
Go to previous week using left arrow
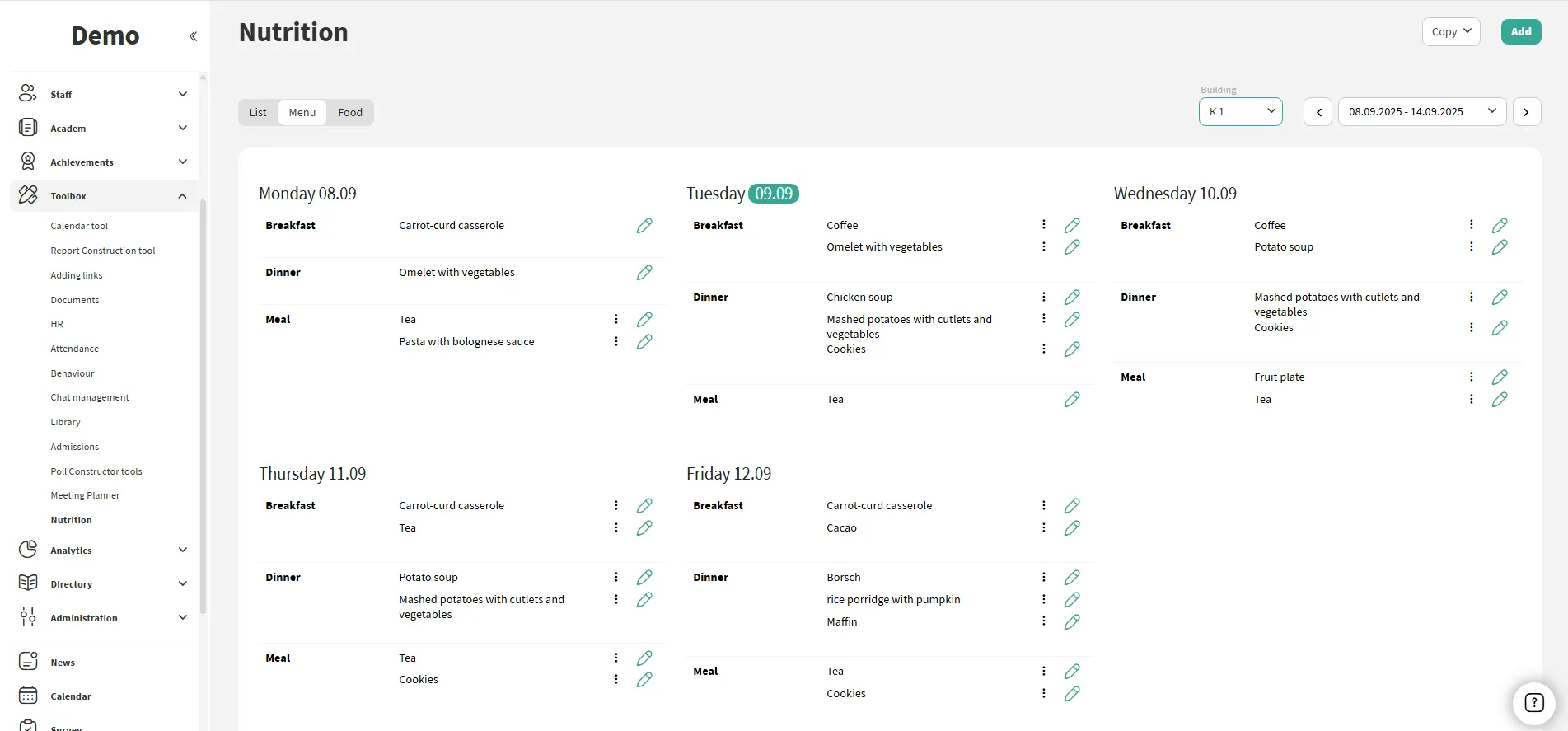pyautogui.click(x=1318, y=112)
